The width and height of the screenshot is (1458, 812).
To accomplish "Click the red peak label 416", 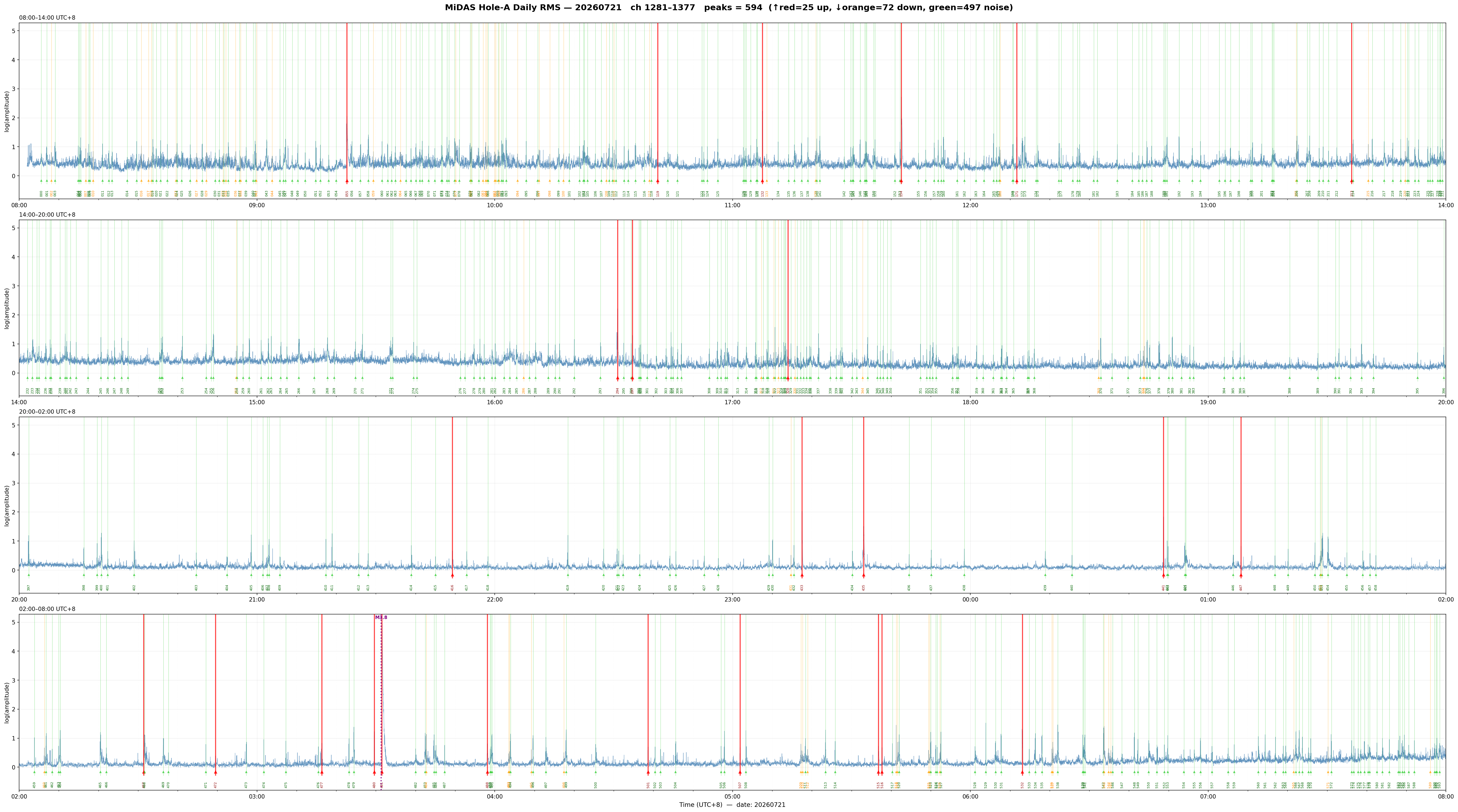I will coord(452,588).
